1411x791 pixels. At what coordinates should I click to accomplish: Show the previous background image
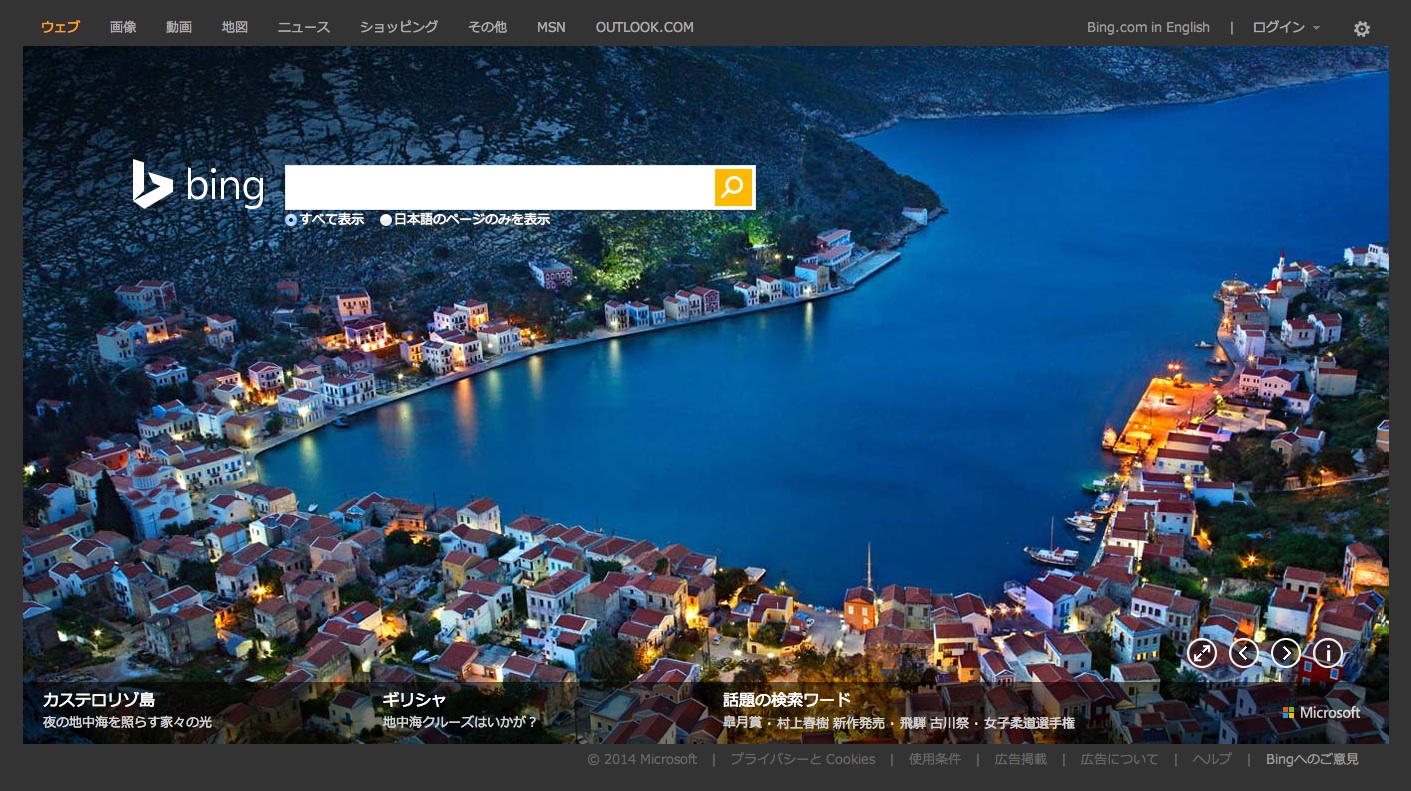[x=1243, y=654]
